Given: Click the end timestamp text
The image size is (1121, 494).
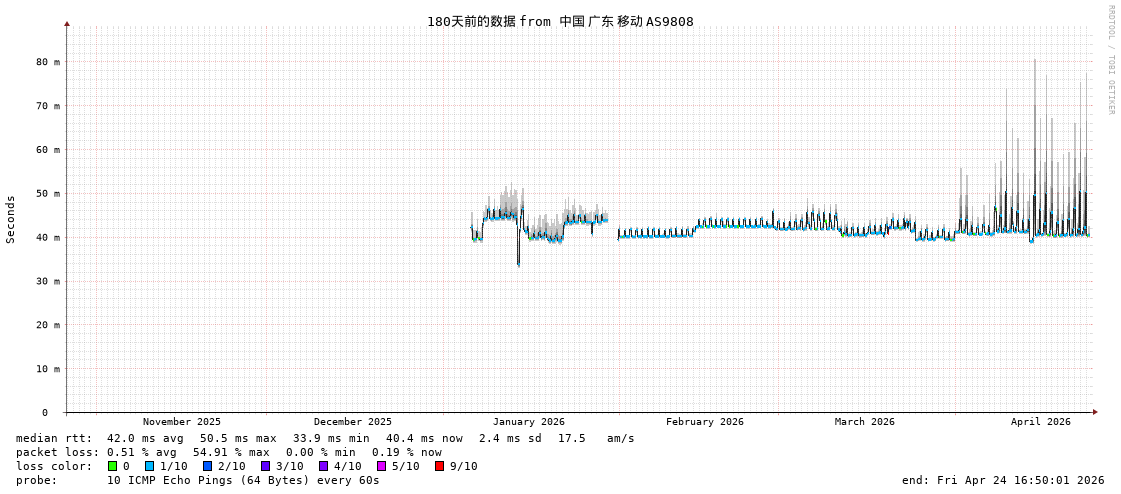Looking at the screenshot, I should tap(1003, 480).
